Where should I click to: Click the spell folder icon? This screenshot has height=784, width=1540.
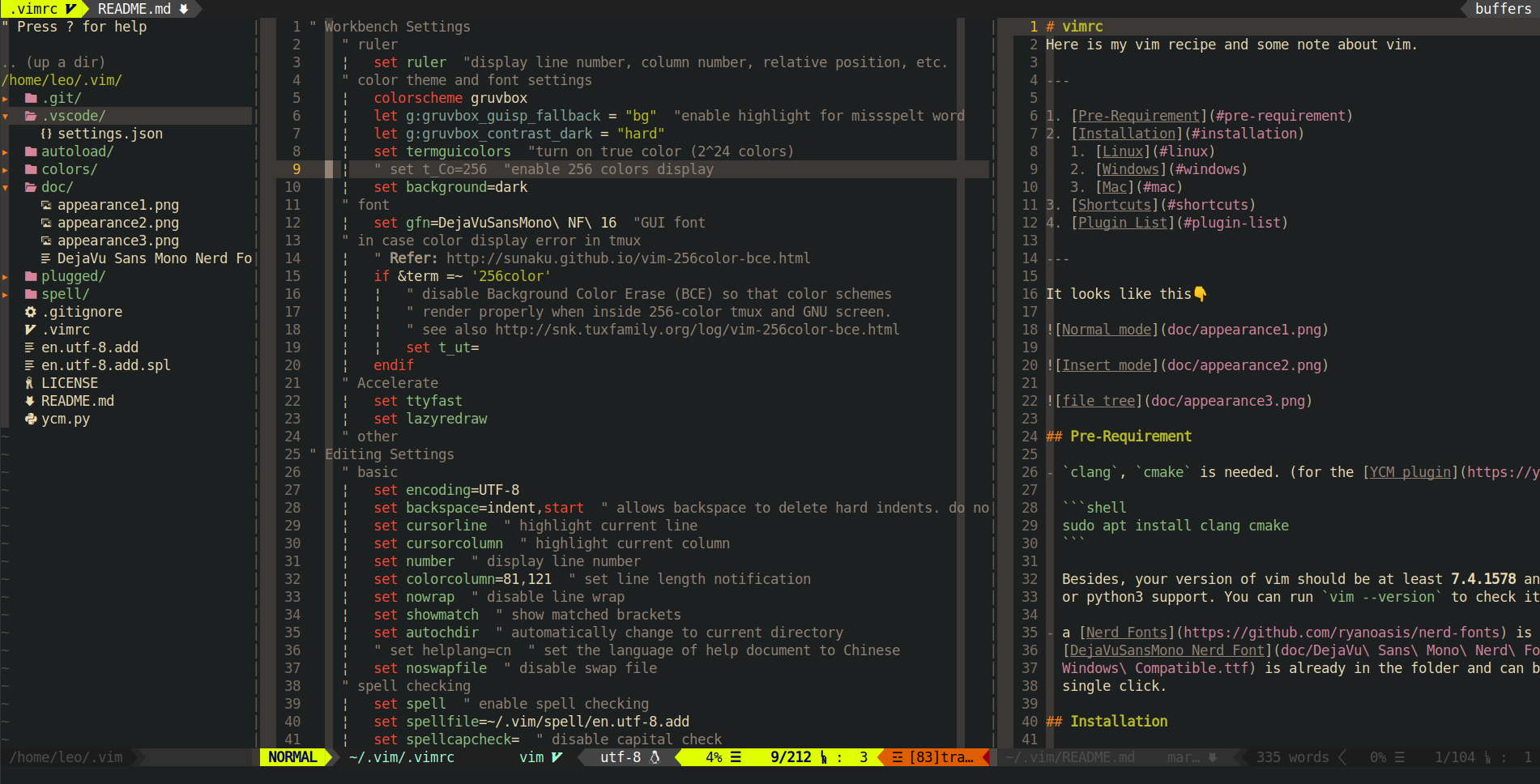coord(31,294)
